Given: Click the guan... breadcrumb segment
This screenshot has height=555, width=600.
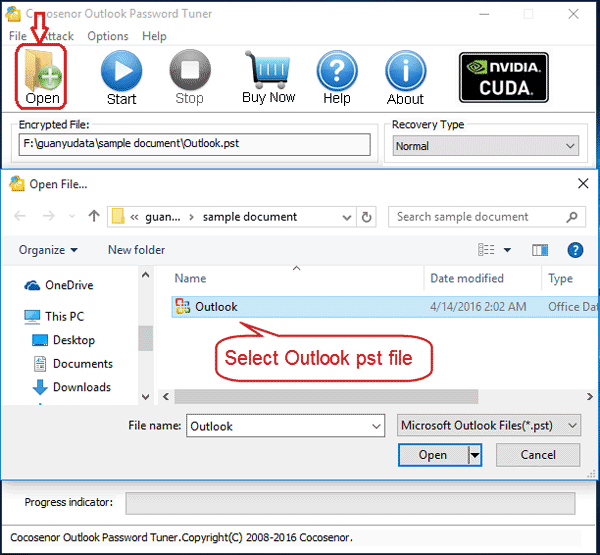Looking at the screenshot, I should tap(162, 217).
